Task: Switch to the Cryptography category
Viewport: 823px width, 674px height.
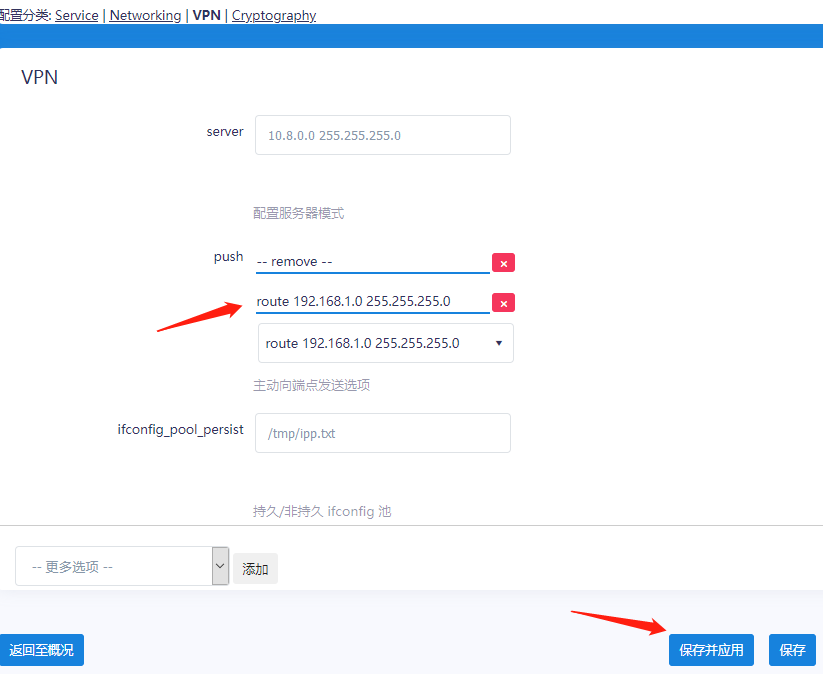Action: [274, 15]
